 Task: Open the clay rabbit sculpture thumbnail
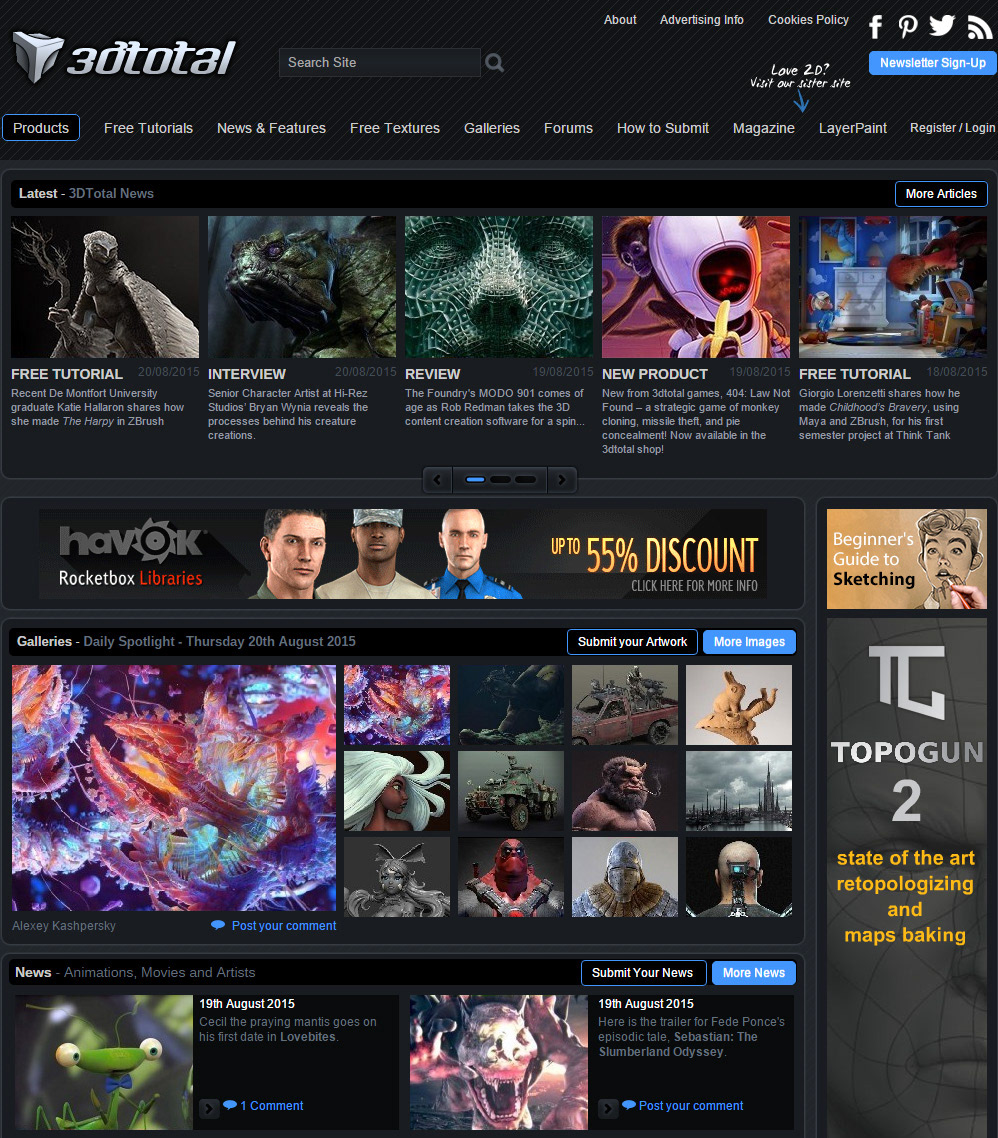pyautogui.click(x=739, y=705)
